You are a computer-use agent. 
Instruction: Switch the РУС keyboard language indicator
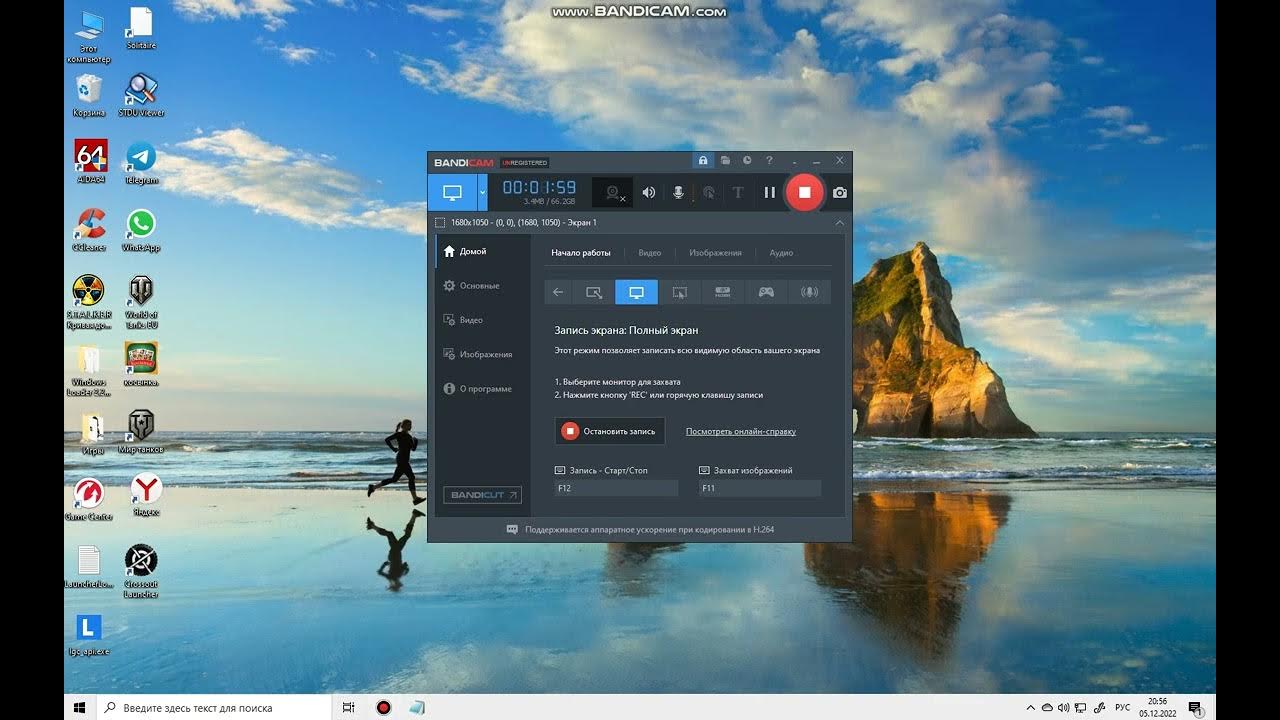tap(1122, 707)
